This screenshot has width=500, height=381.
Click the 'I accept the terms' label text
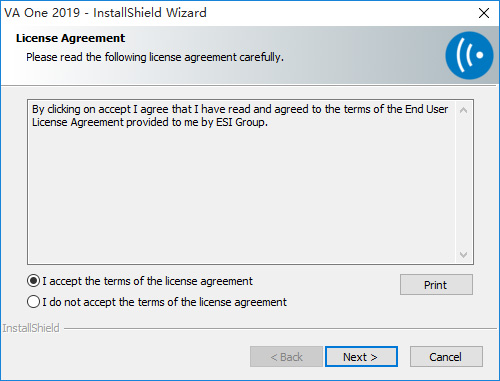coord(147,281)
